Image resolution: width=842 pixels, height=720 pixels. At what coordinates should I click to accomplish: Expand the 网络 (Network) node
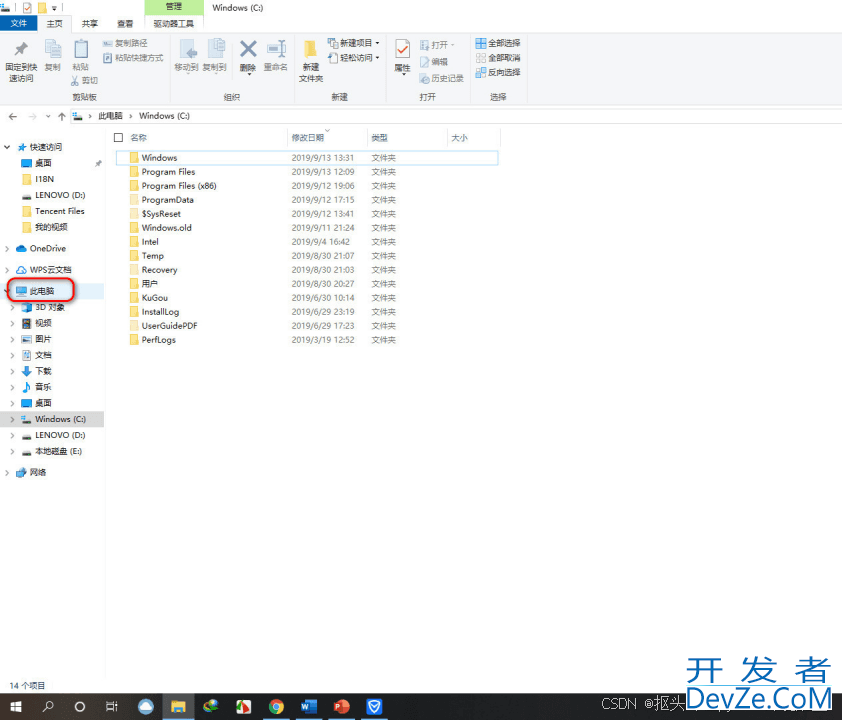(7, 473)
